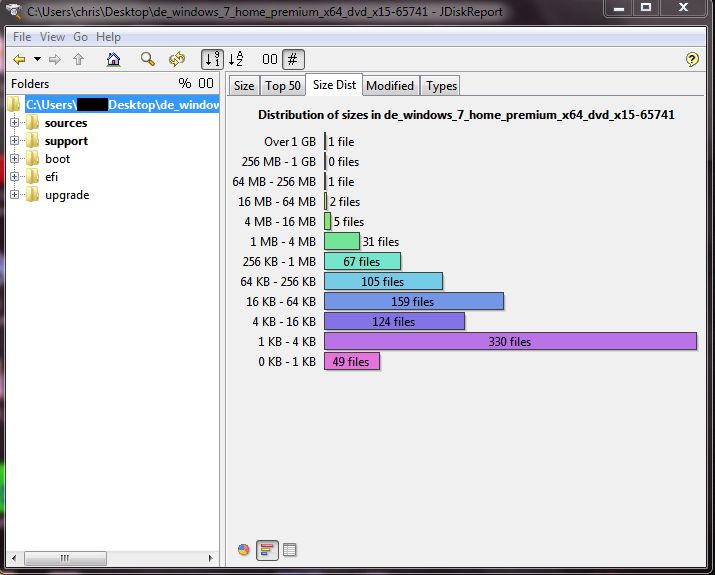
Task: Click the Forward arrow toolbar icon
Action: coord(55,59)
